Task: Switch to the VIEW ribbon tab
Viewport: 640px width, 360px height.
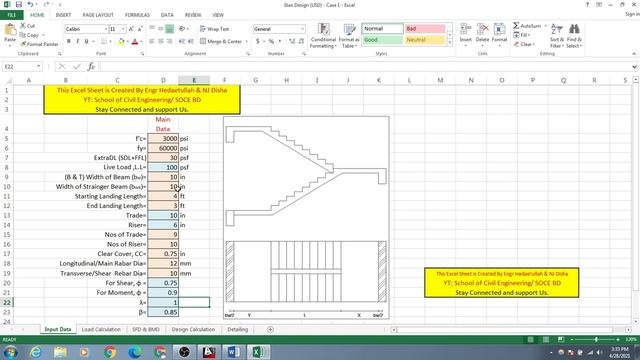Action: pos(218,15)
